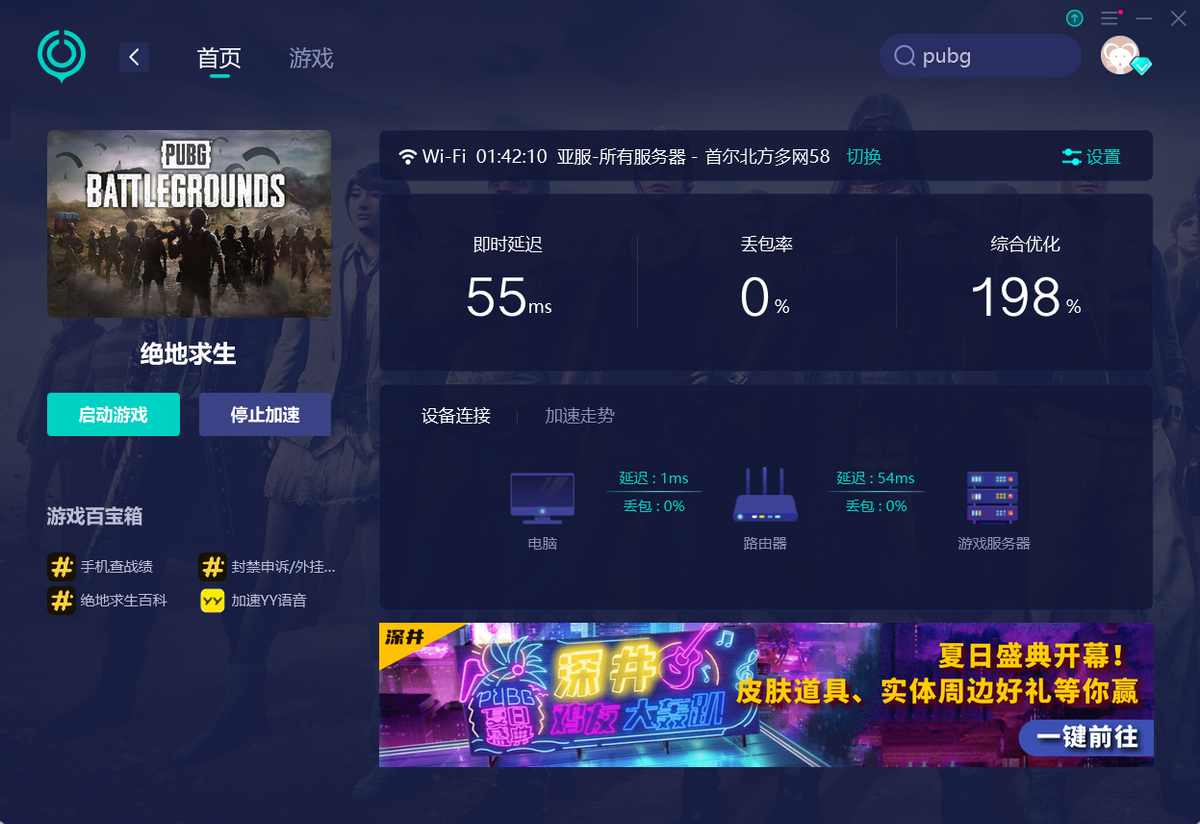Click the 加速YY语音 icon

[212, 601]
